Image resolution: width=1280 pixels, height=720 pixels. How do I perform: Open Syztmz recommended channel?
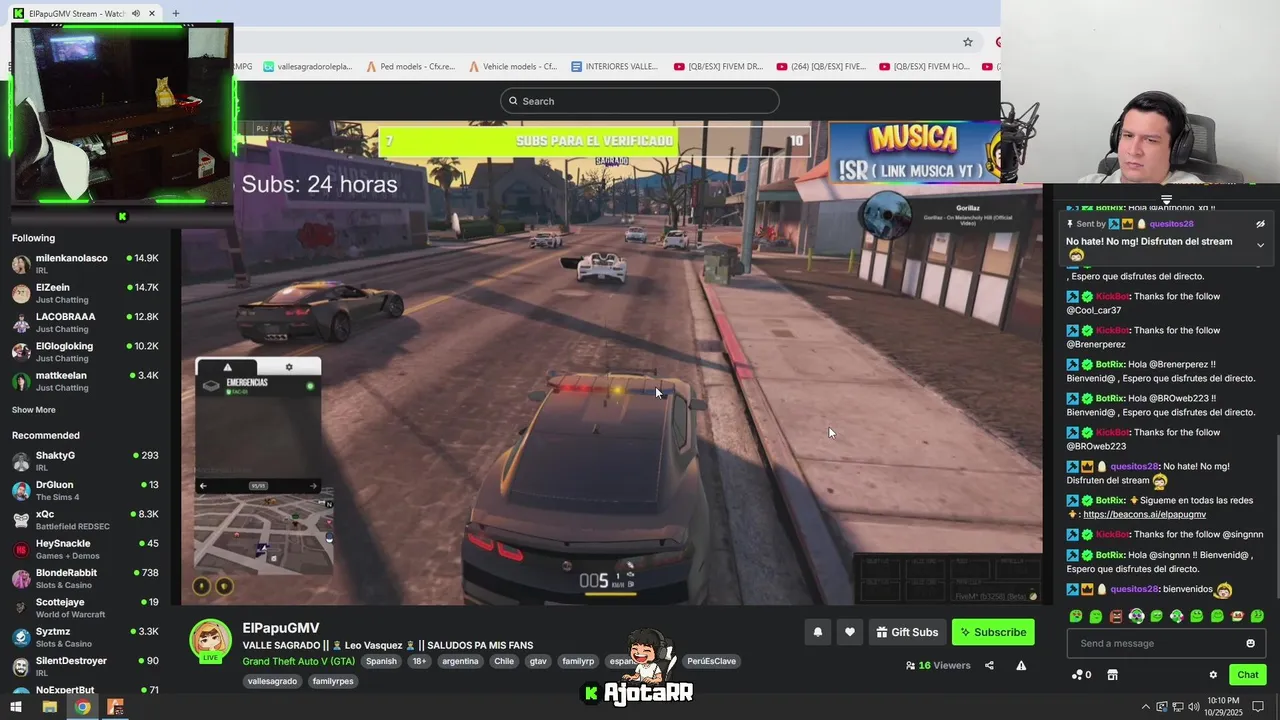(x=85, y=637)
